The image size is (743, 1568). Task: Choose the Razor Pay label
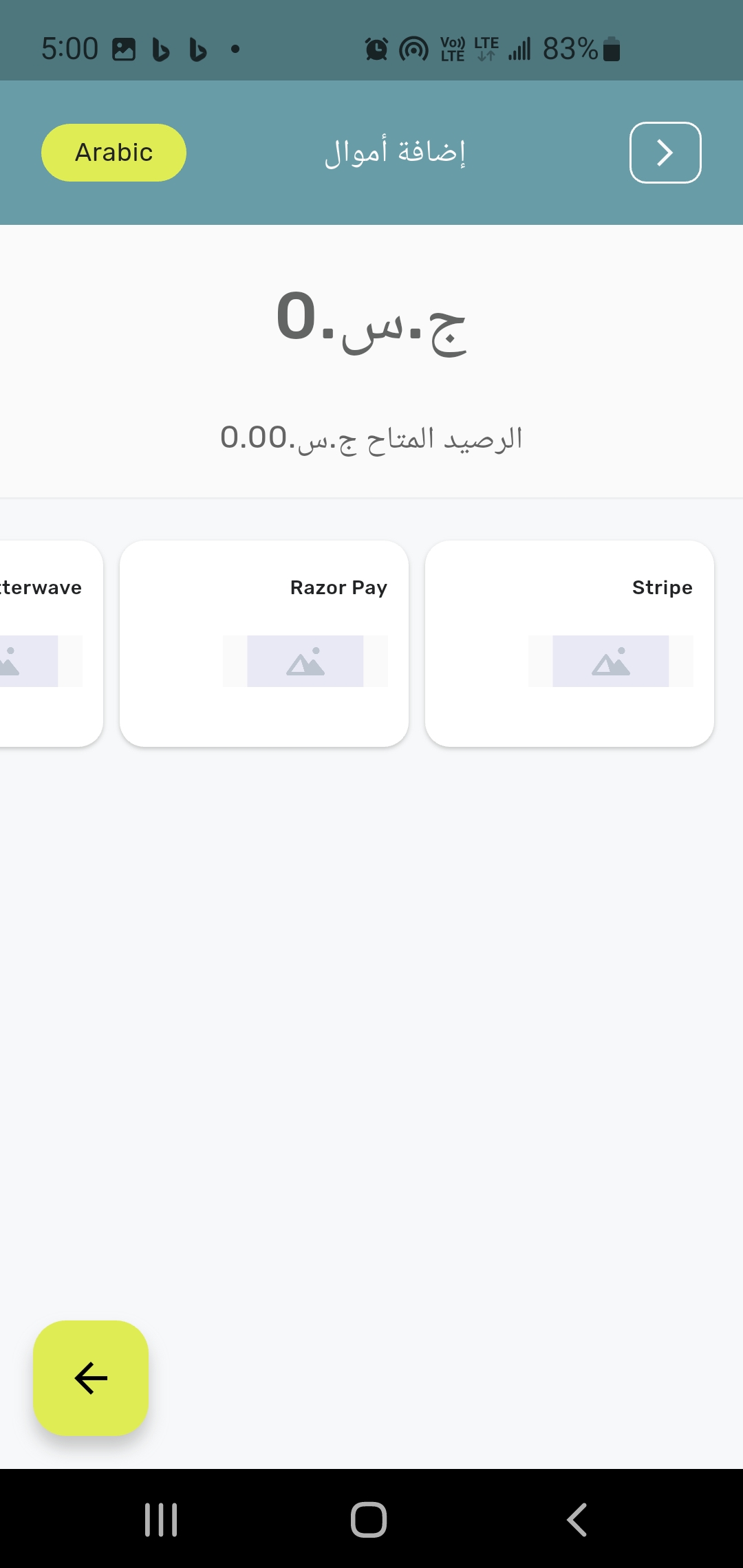coord(338,588)
